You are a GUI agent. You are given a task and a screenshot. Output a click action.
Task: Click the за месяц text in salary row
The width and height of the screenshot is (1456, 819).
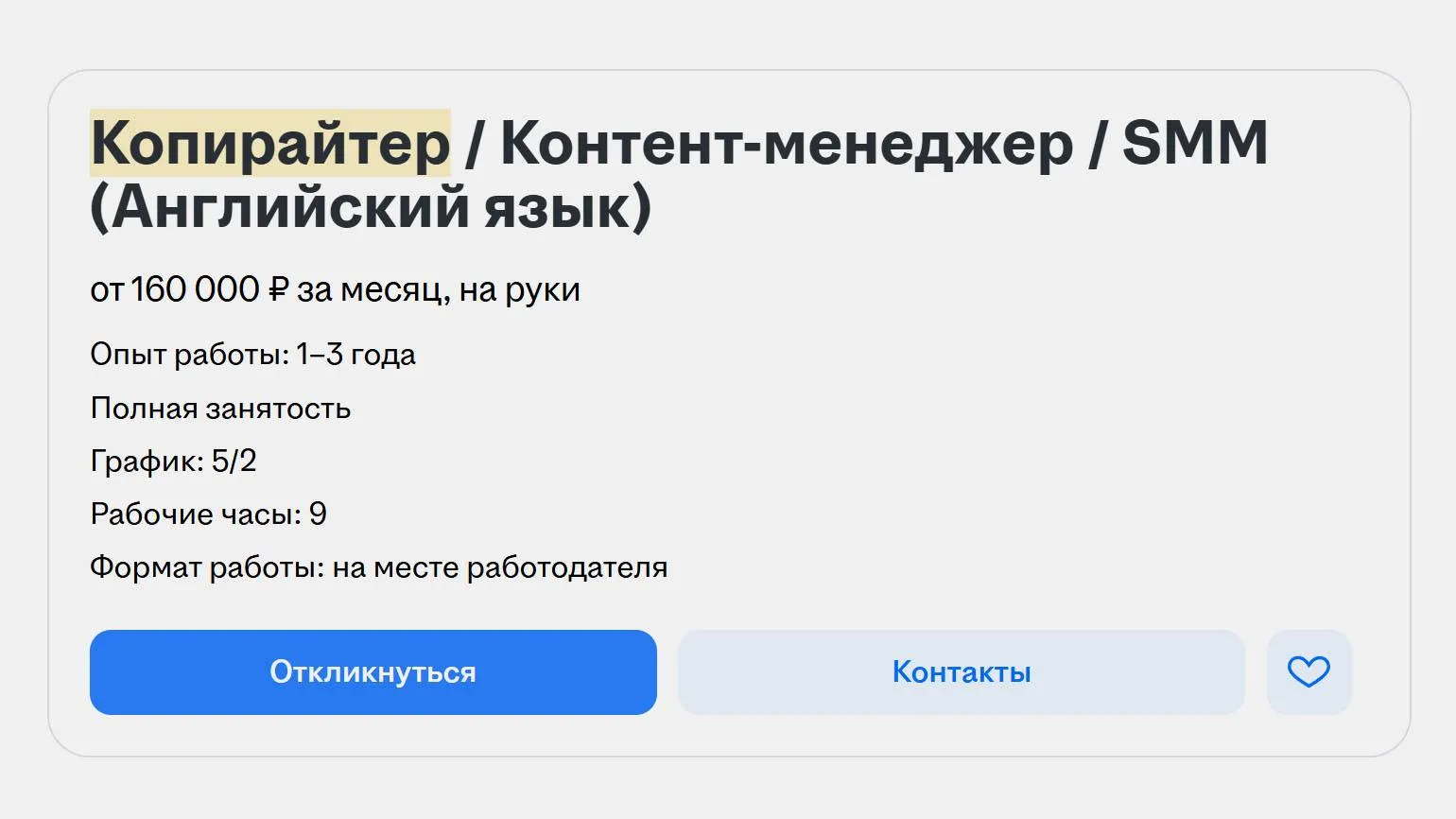coord(373,289)
